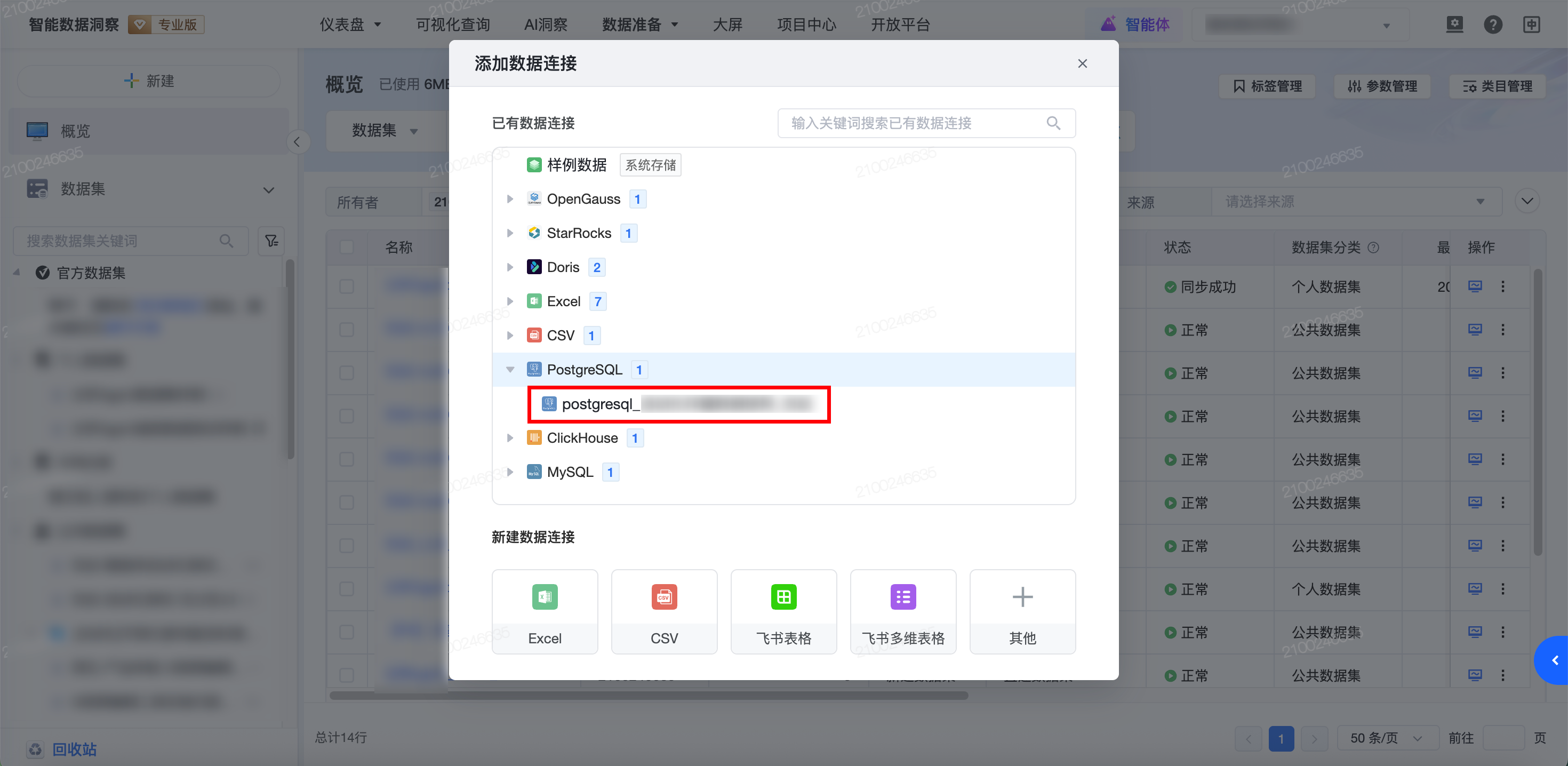Open the help question mark icon
The width and height of the screenshot is (1568, 766).
coord(1492,25)
